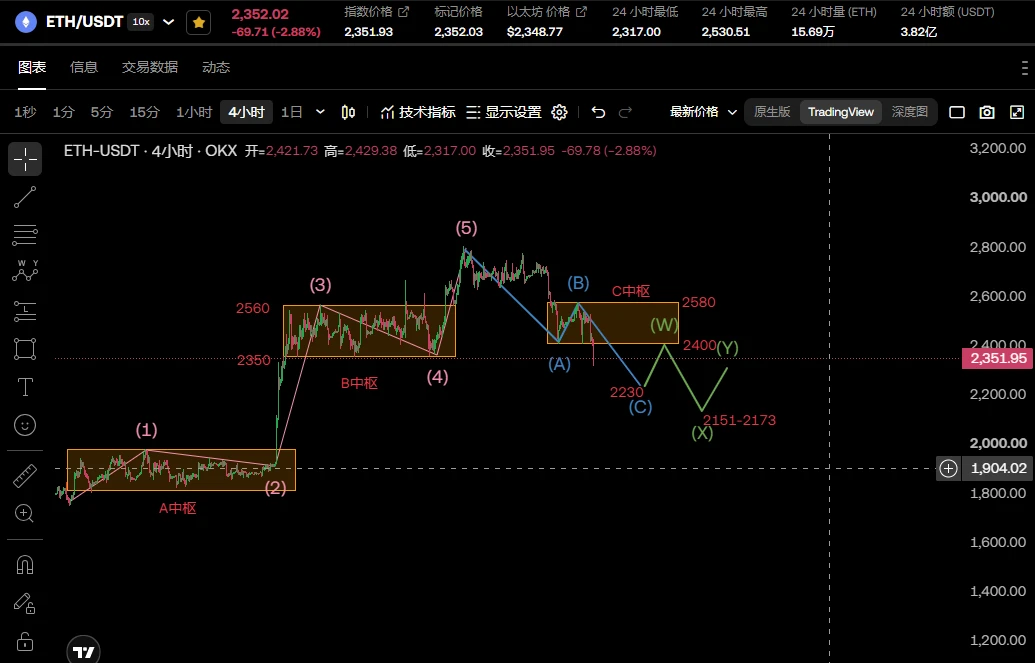Click the zoom in magnifier tool
This screenshot has height=663, width=1035.
point(25,513)
